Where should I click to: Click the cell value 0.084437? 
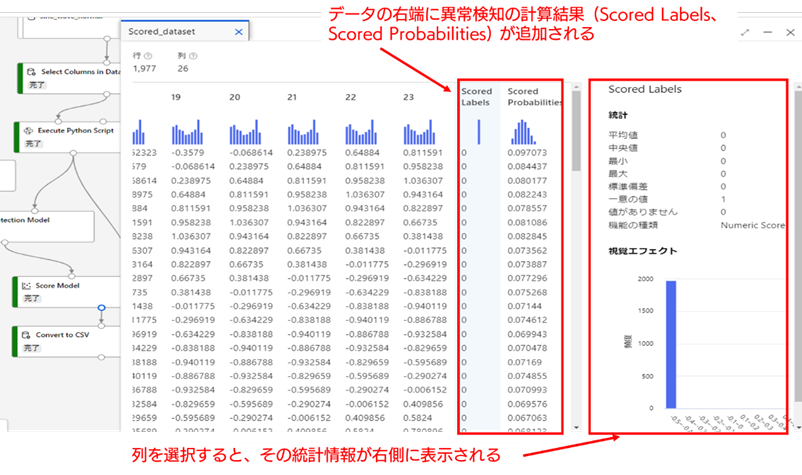click(527, 167)
